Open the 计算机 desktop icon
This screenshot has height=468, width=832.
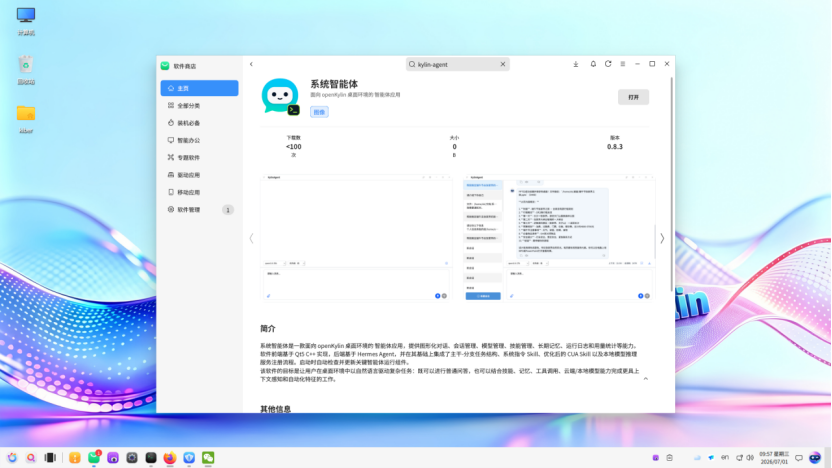(x=26, y=21)
